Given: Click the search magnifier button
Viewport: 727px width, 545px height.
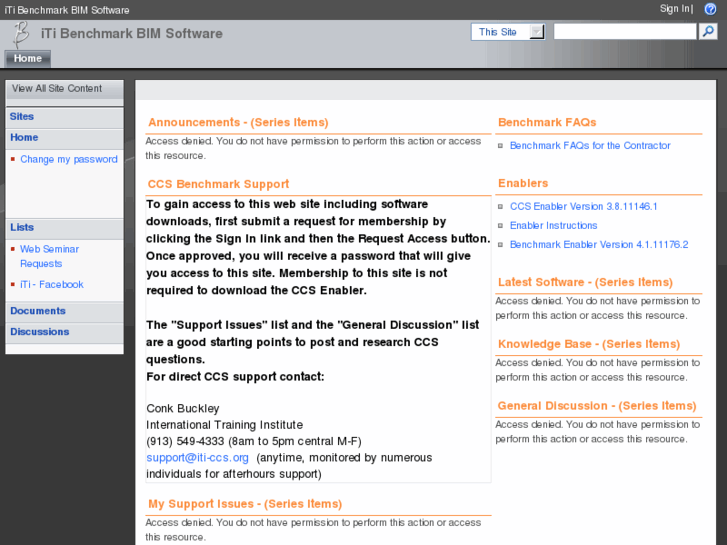Looking at the screenshot, I should click(708, 32).
